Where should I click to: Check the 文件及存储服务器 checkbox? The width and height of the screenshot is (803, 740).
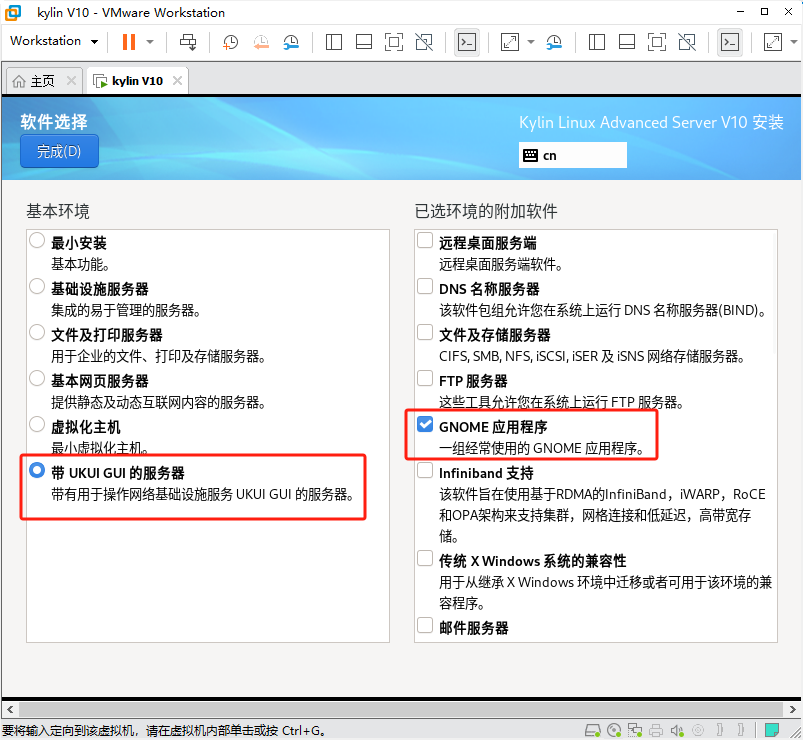425,332
